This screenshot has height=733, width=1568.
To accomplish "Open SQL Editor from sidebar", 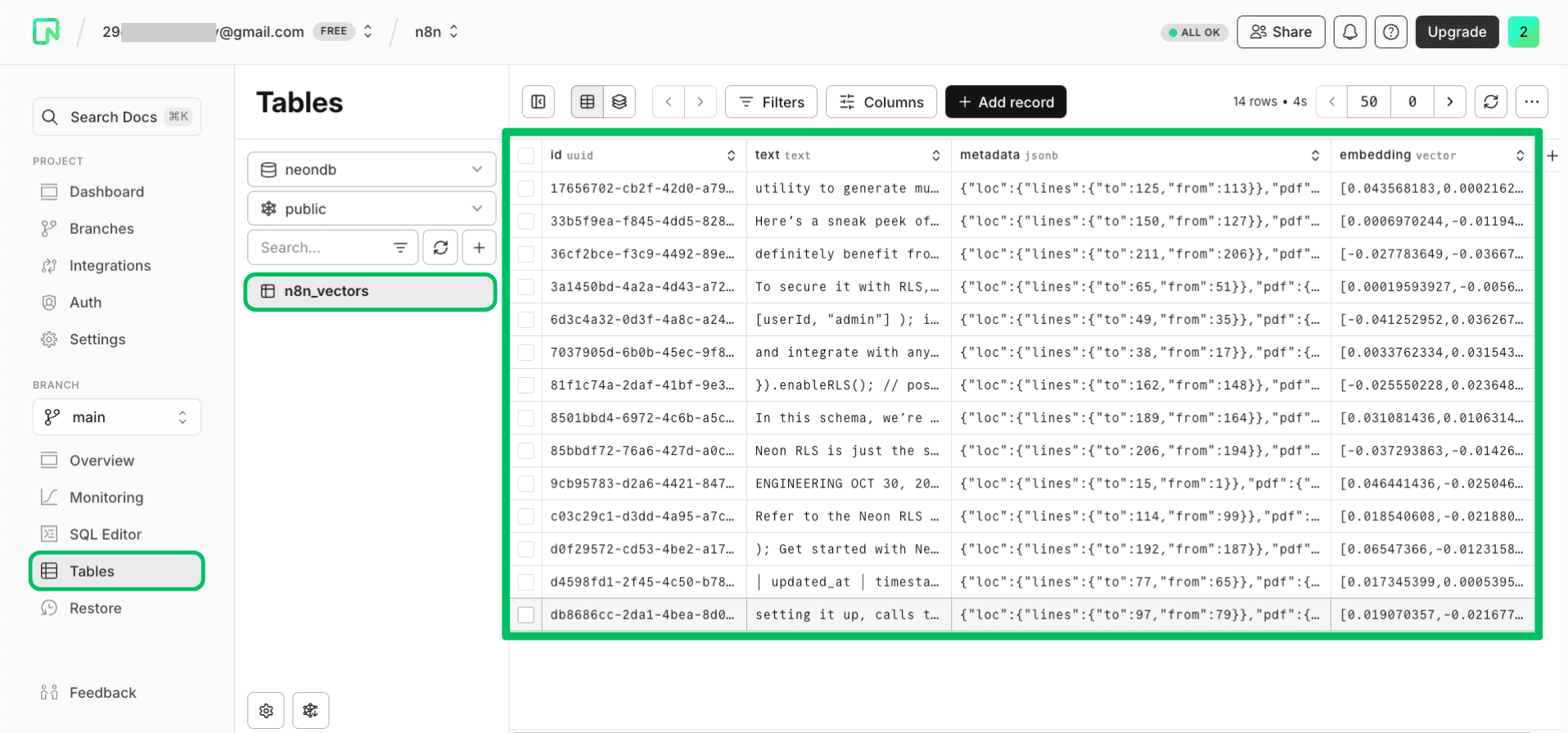I will [105, 534].
